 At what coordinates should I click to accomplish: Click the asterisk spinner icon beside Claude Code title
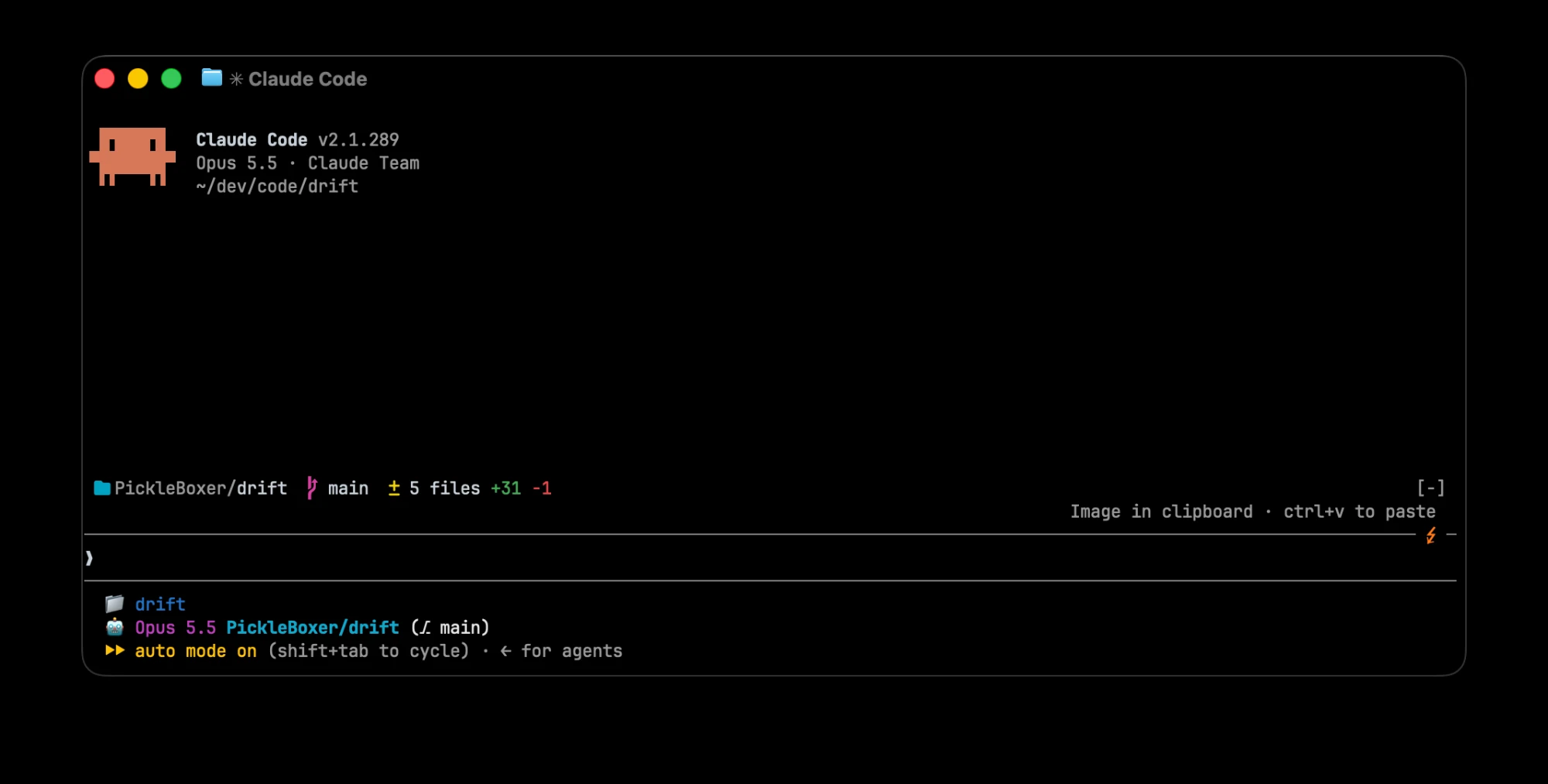(236, 79)
